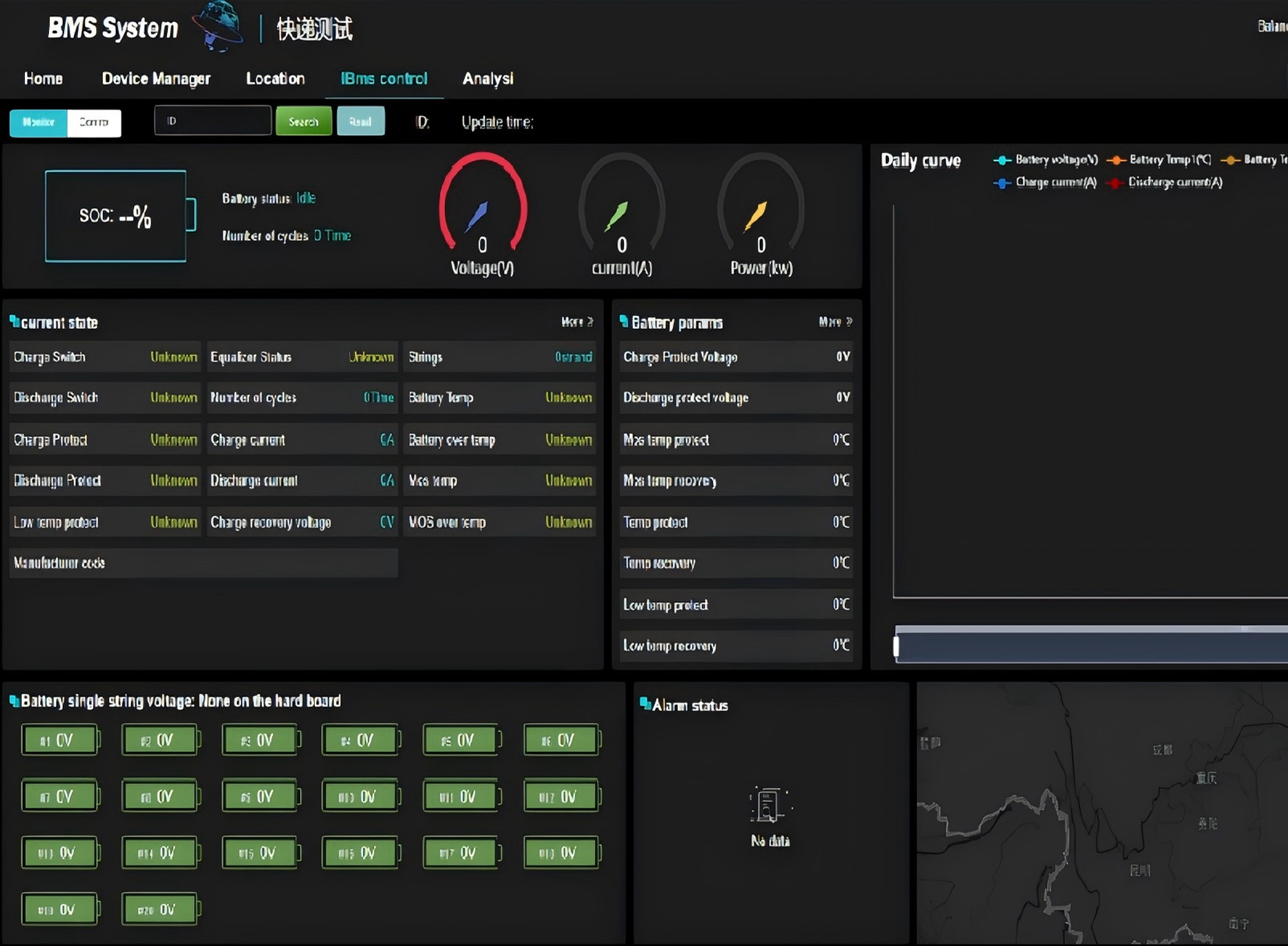
Task: Click the SOC battery indicator
Action: 116,216
